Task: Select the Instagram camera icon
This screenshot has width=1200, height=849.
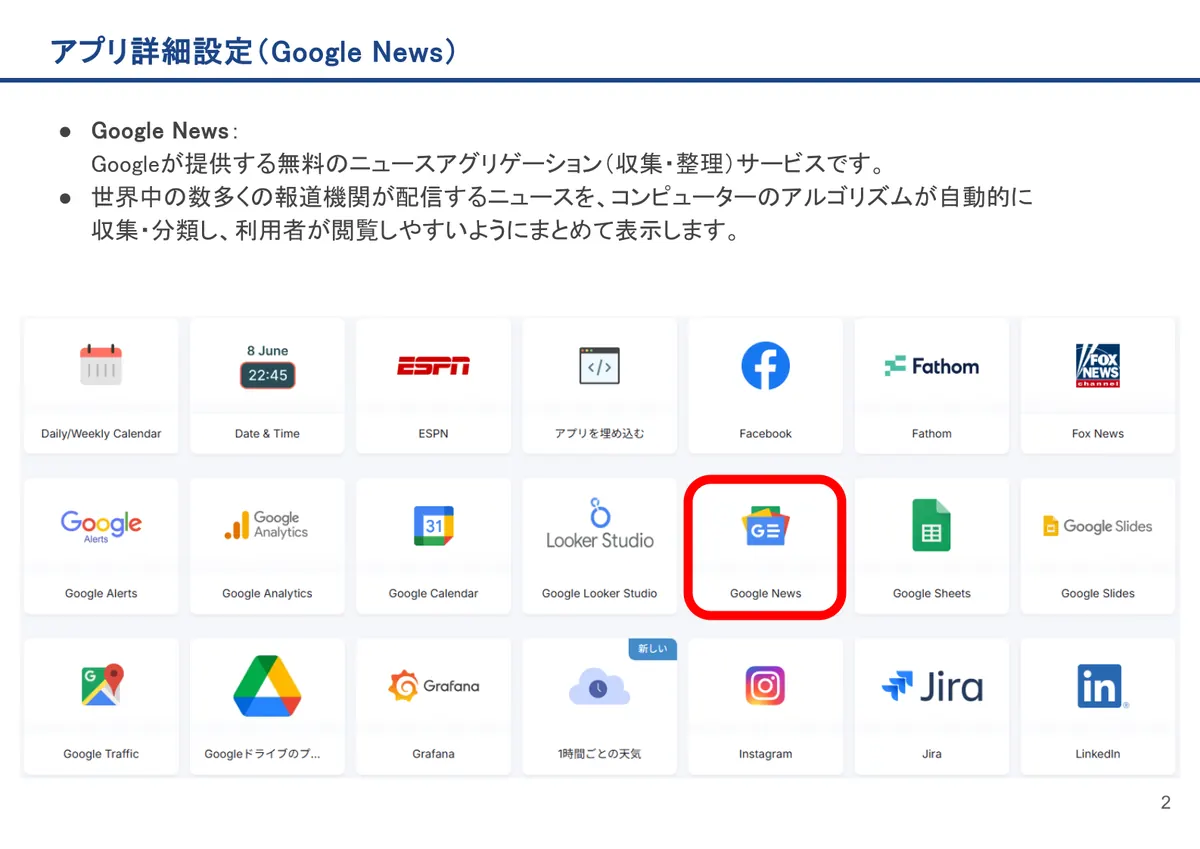Action: coord(765,686)
